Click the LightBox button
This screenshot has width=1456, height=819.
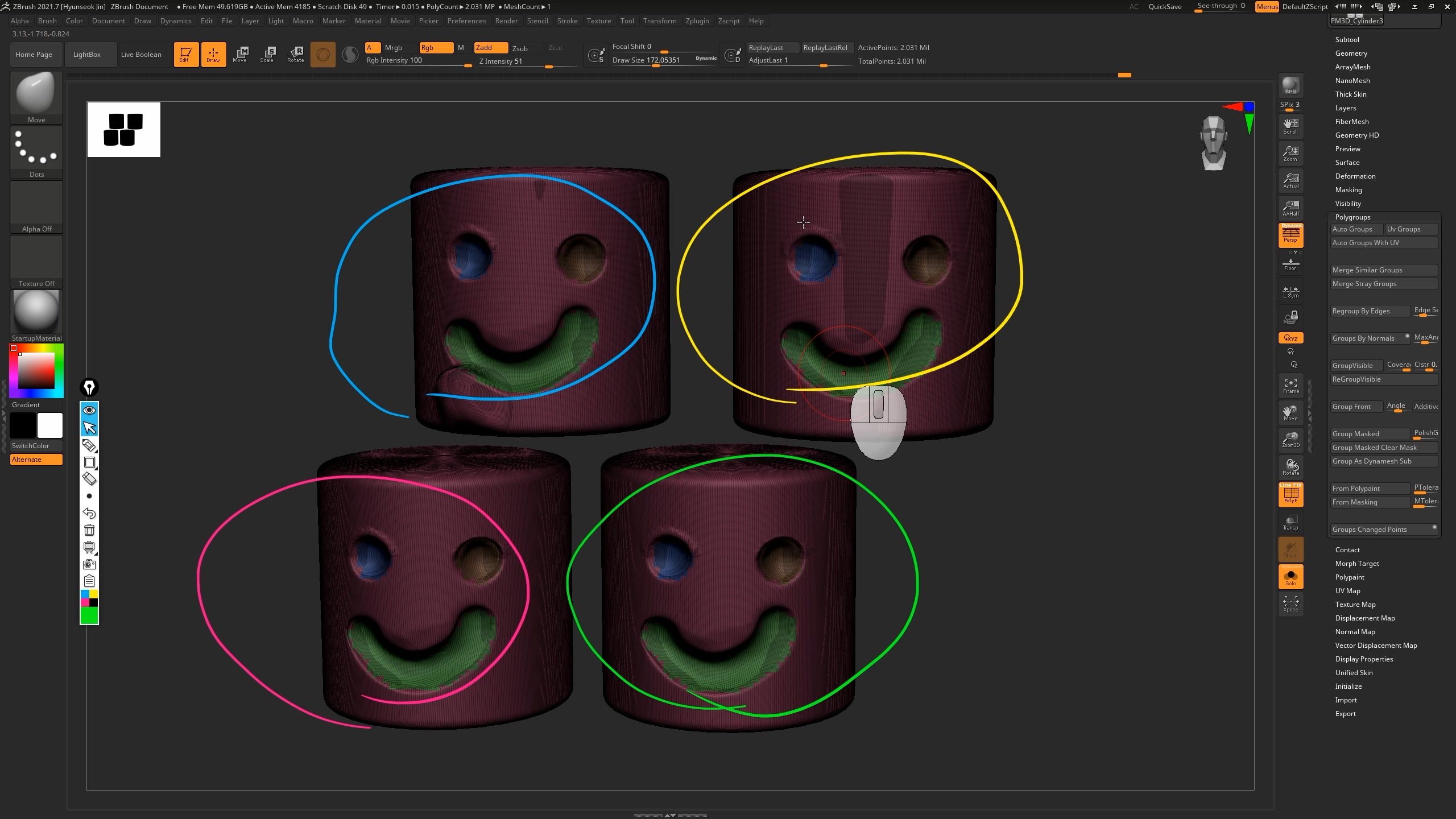point(87,55)
